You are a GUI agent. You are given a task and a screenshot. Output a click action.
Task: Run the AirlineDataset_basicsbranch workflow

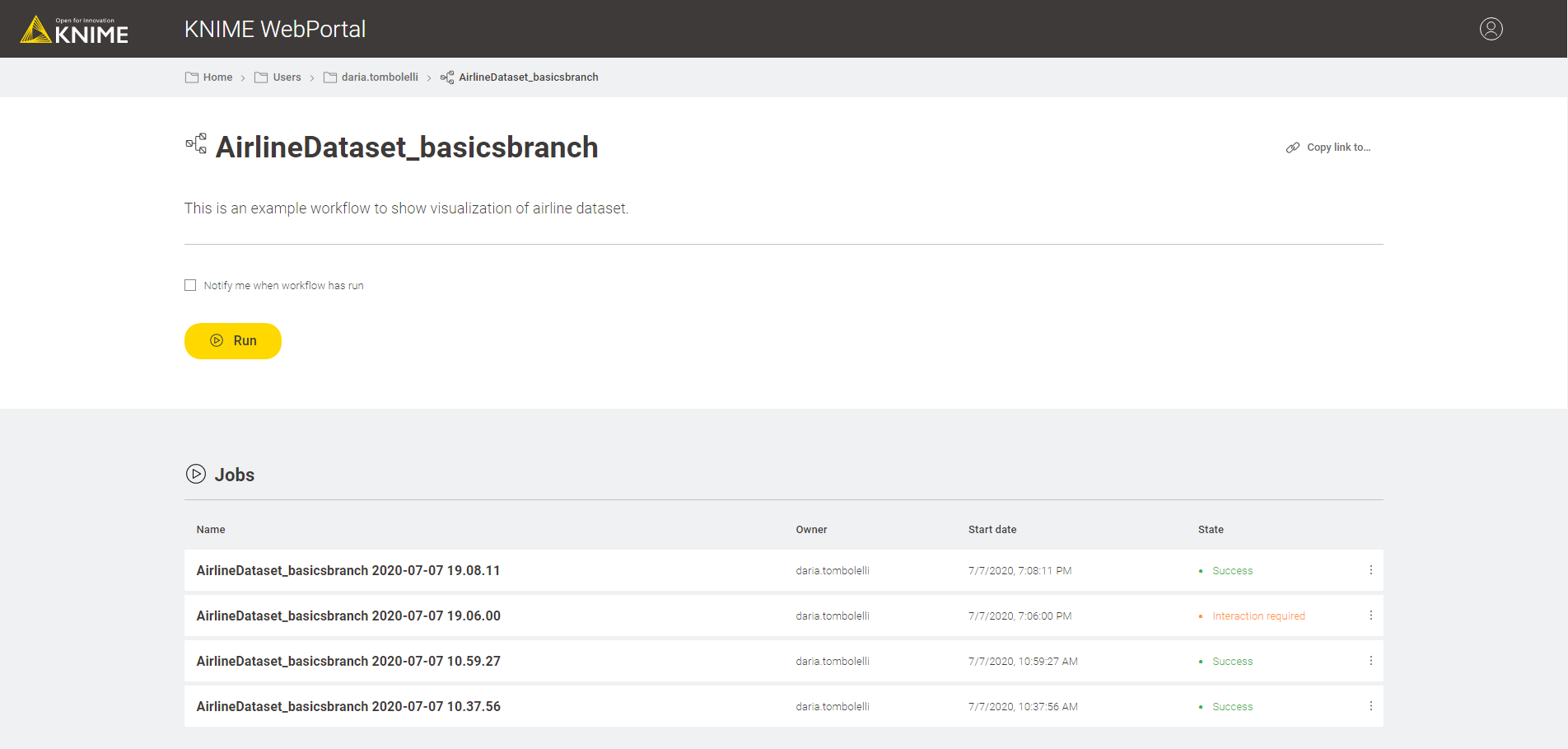point(233,341)
